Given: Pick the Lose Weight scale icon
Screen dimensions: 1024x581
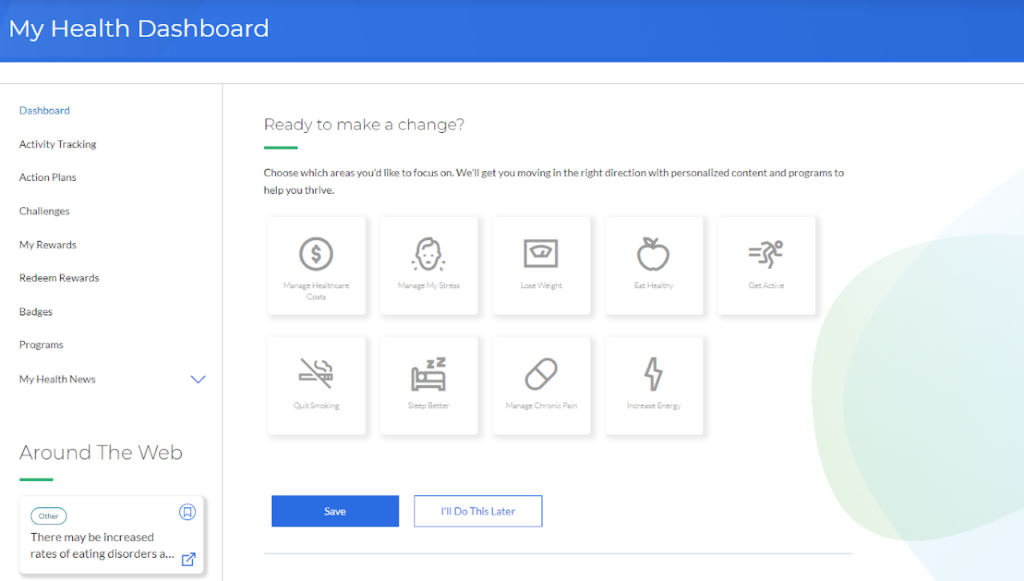Looking at the screenshot, I should point(541,253).
